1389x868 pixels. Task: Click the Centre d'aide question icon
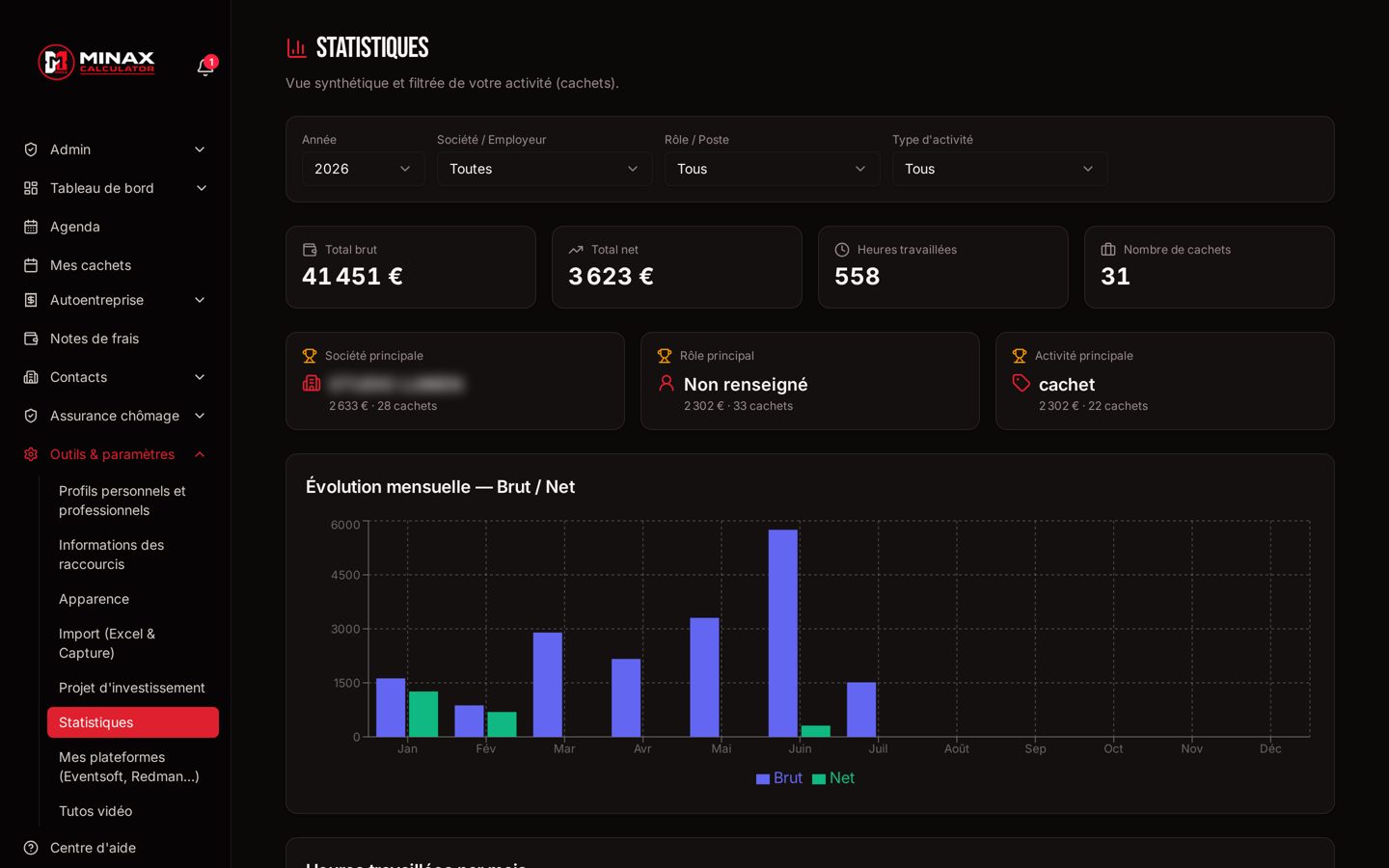(31, 848)
